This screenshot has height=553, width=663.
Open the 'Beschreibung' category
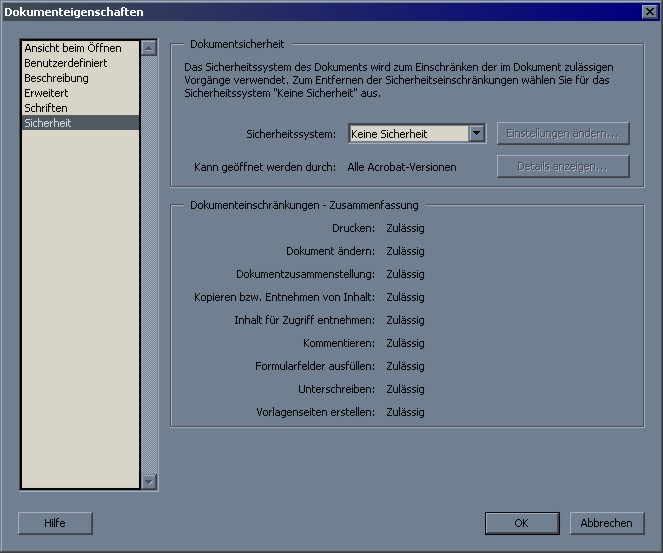[x=80, y=78]
